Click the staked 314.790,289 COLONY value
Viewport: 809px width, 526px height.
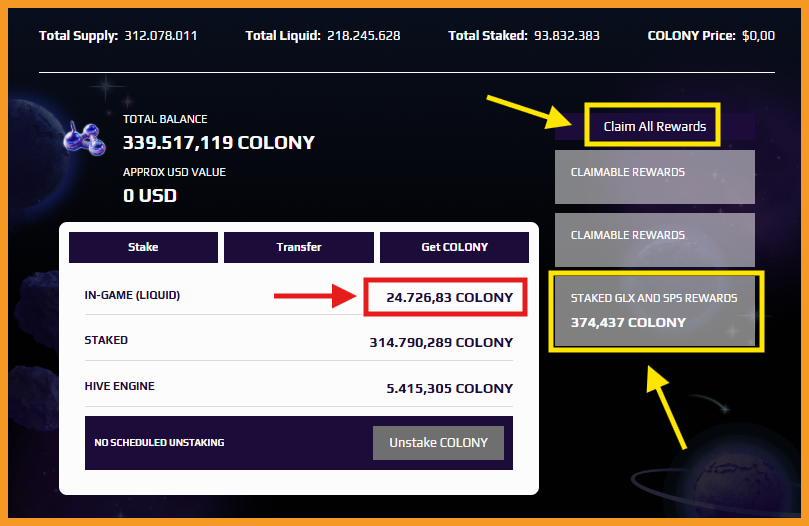(441, 343)
